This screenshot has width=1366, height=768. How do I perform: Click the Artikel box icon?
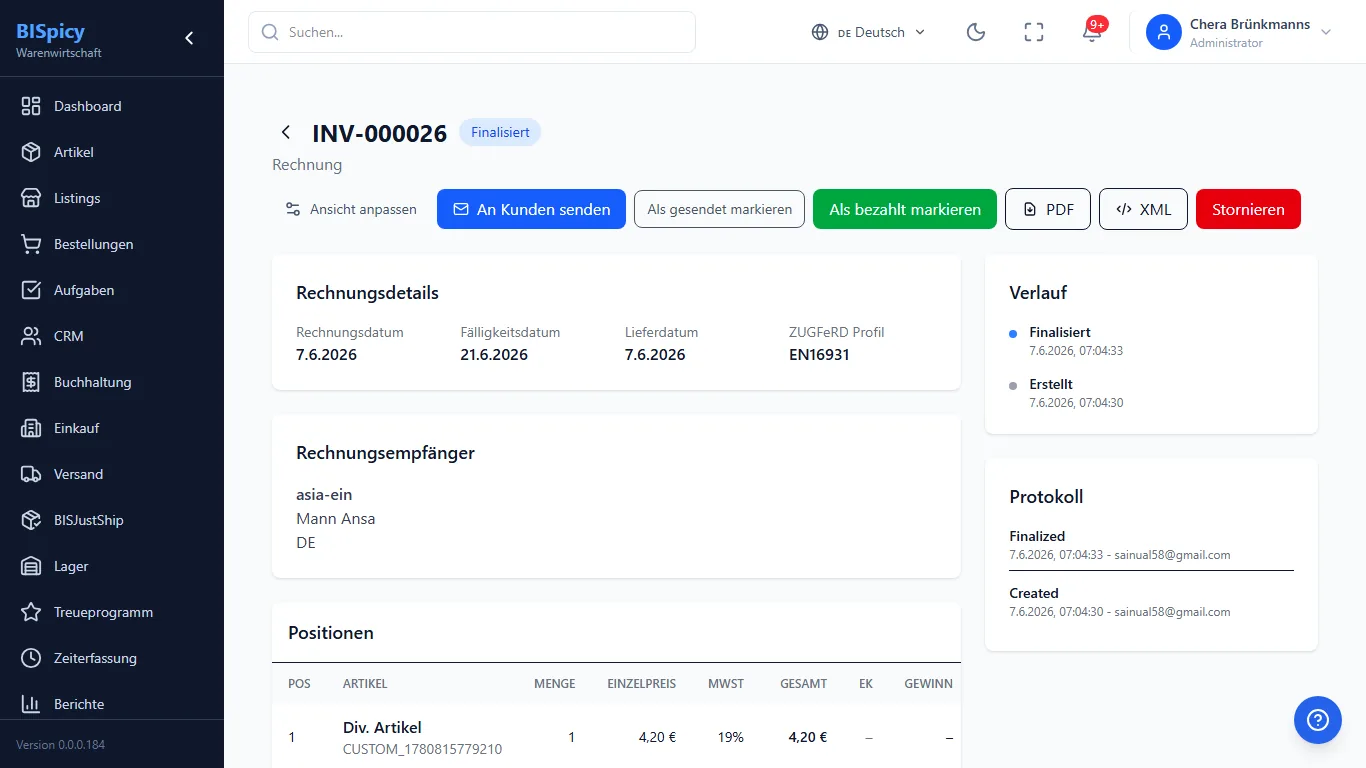(31, 152)
